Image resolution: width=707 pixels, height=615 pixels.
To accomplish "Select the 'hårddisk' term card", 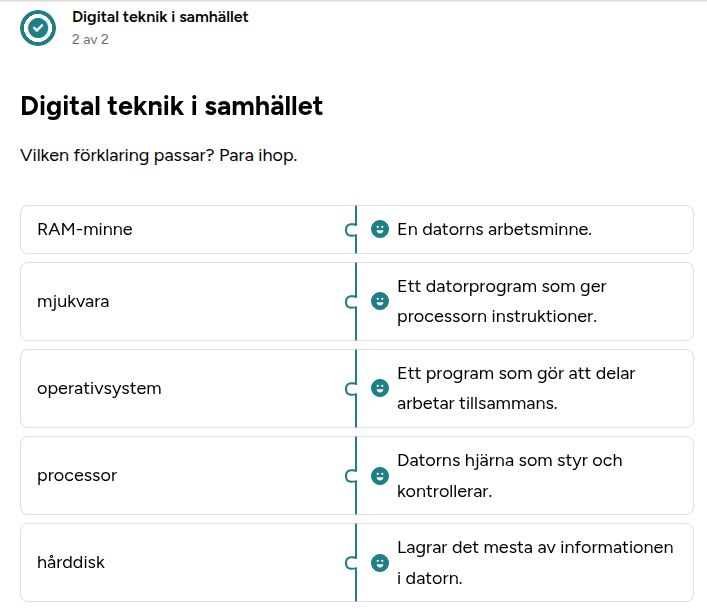I will [187, 562].
